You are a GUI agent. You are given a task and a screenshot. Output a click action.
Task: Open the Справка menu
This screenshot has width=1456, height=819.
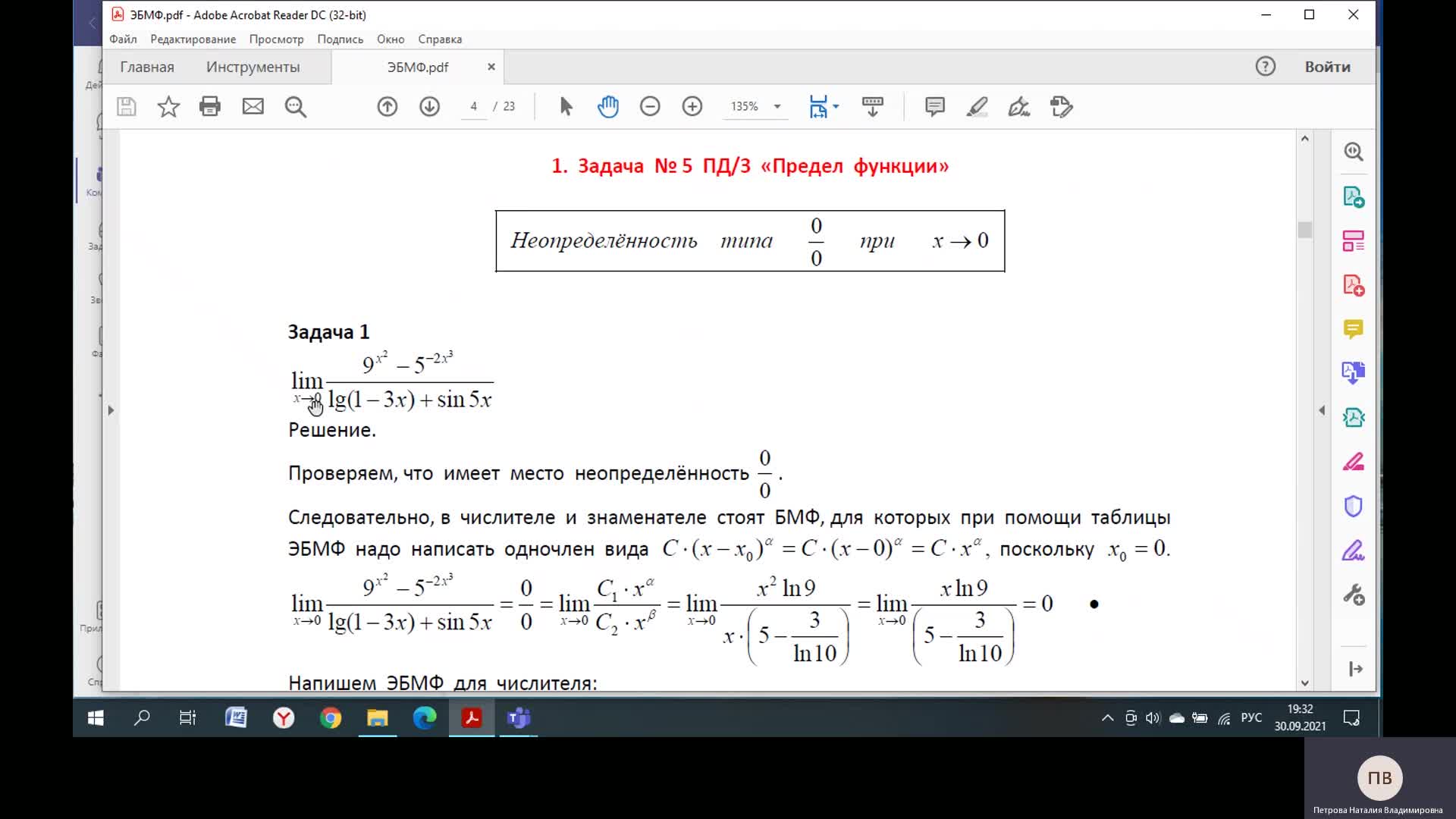tap(440, 39)
